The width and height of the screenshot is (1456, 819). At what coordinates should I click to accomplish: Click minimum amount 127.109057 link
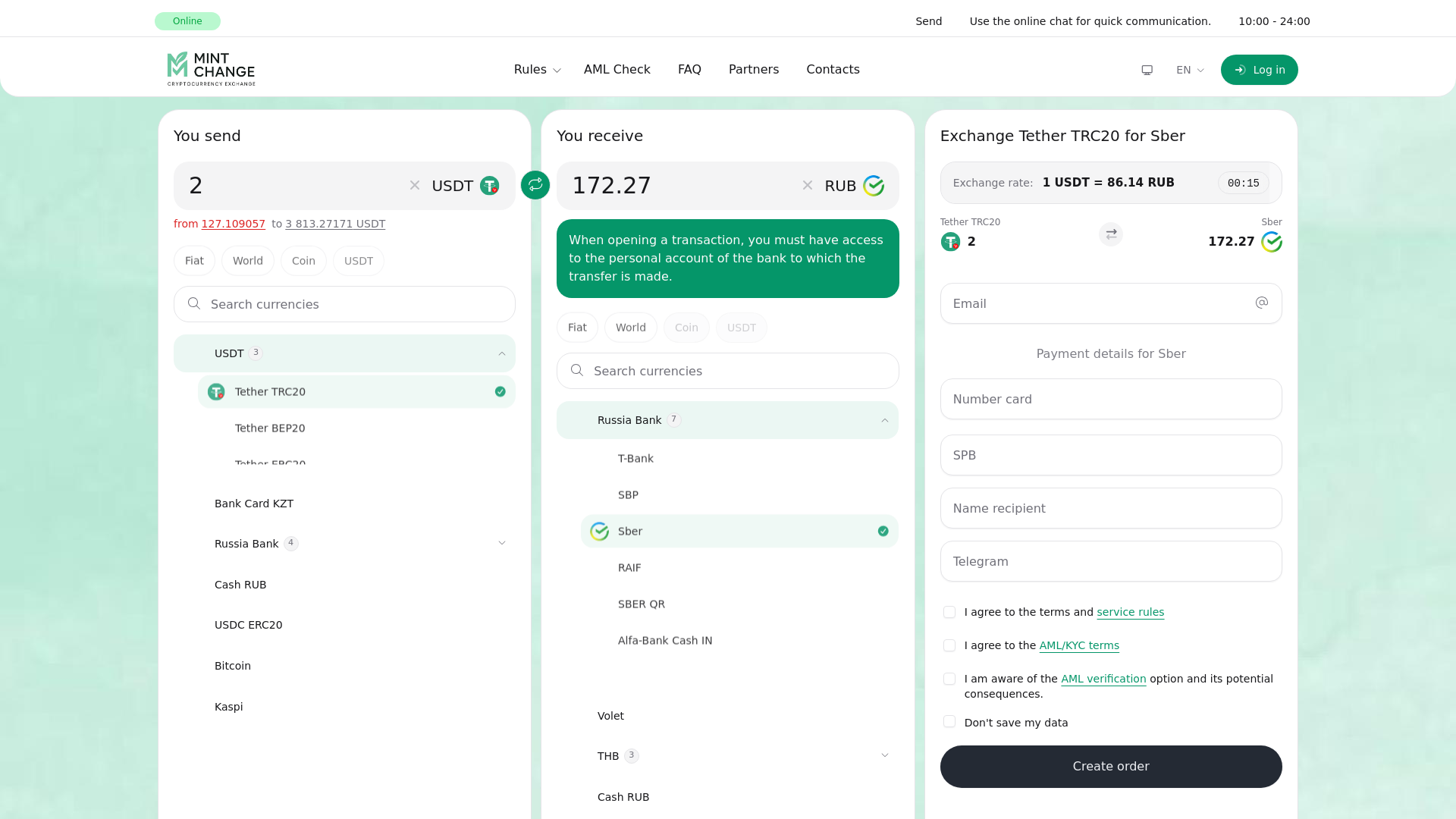[233, 224]
